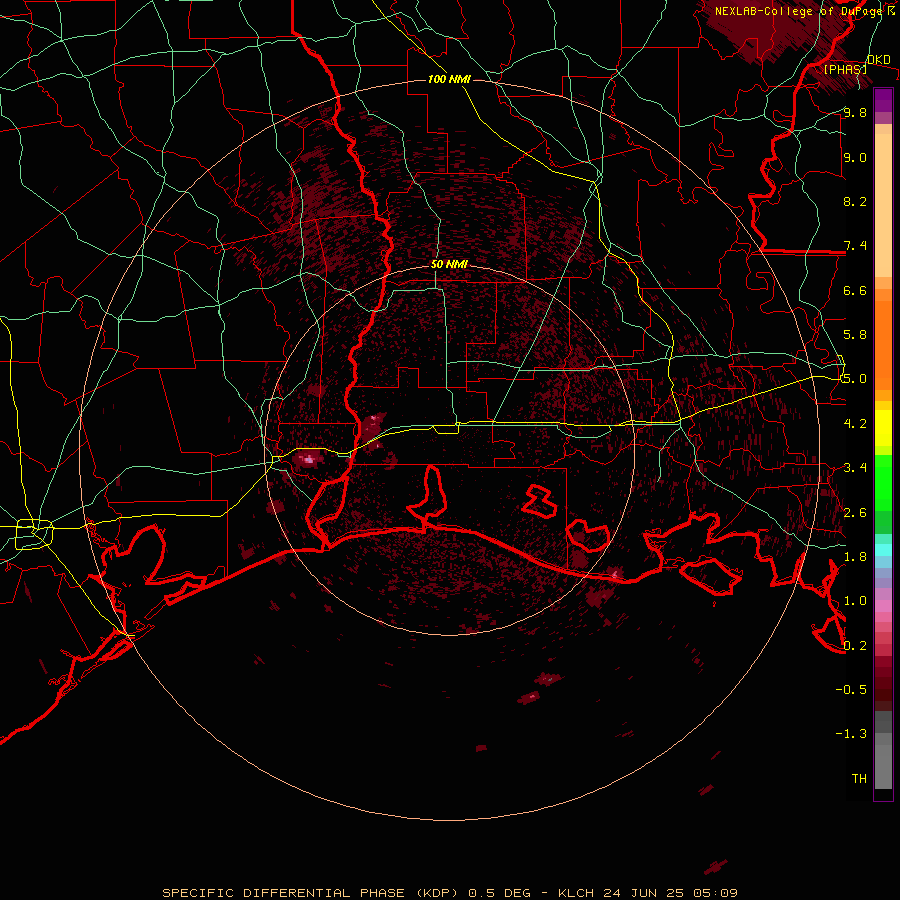Viewport: 900px width, 900px height.
Task: Click the 9.8 color scale value
Action: point(855,112)
